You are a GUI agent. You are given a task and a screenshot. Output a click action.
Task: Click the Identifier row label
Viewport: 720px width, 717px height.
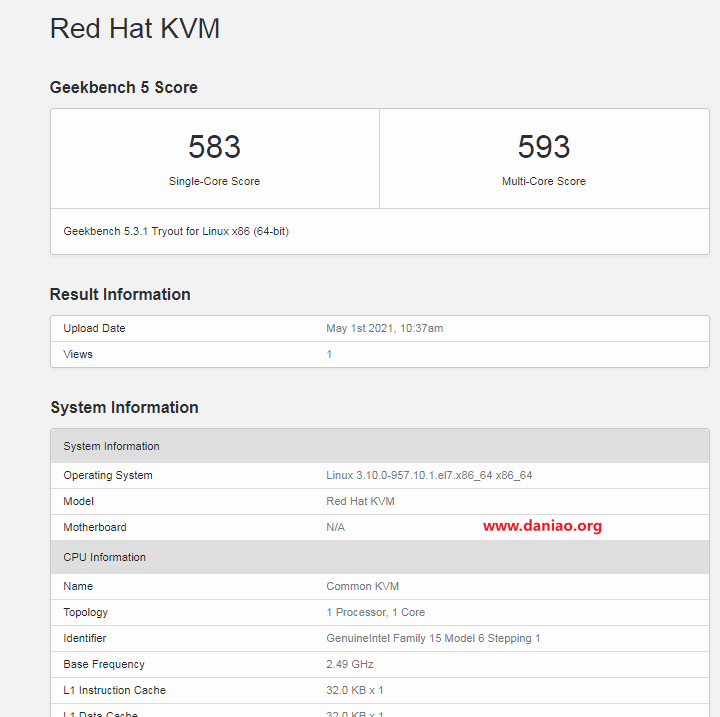[x=84, y=638]
